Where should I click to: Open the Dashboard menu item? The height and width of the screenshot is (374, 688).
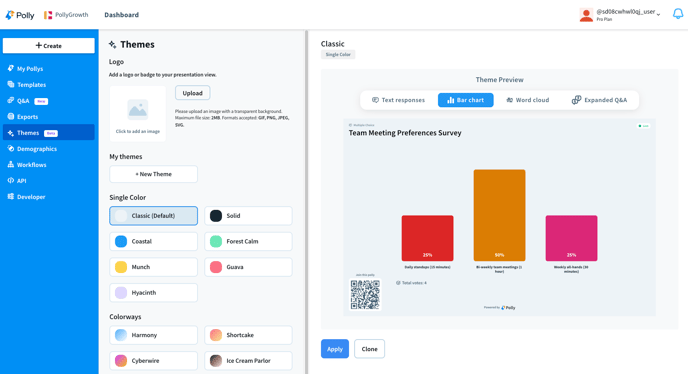pos(122,15)
